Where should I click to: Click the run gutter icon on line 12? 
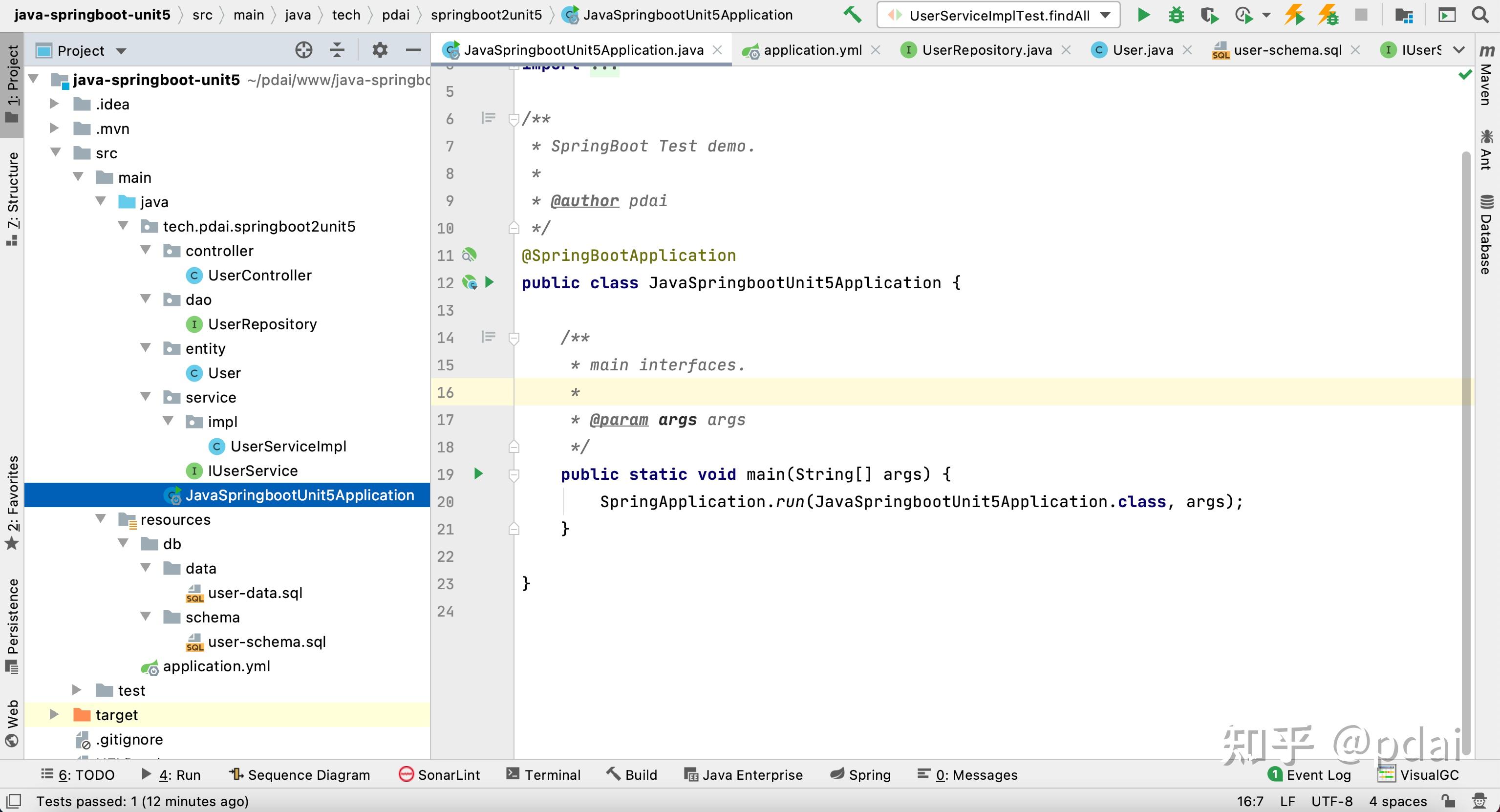point(489,283)
